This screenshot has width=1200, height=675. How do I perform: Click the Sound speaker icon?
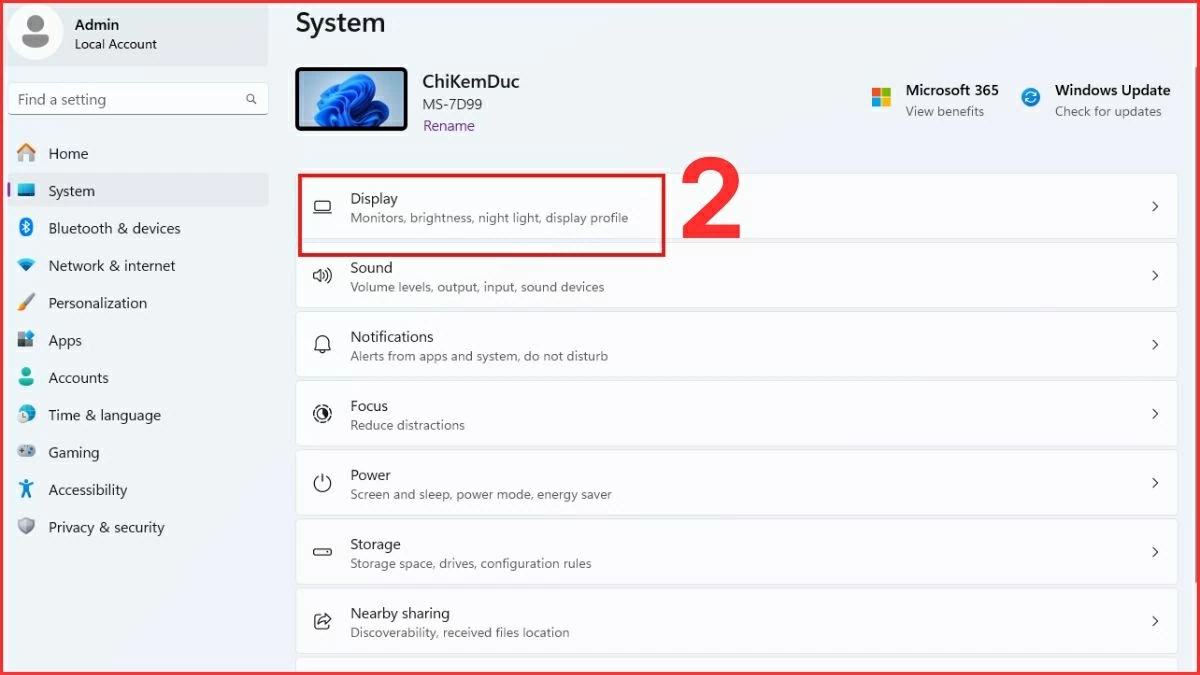pos(322,276)
